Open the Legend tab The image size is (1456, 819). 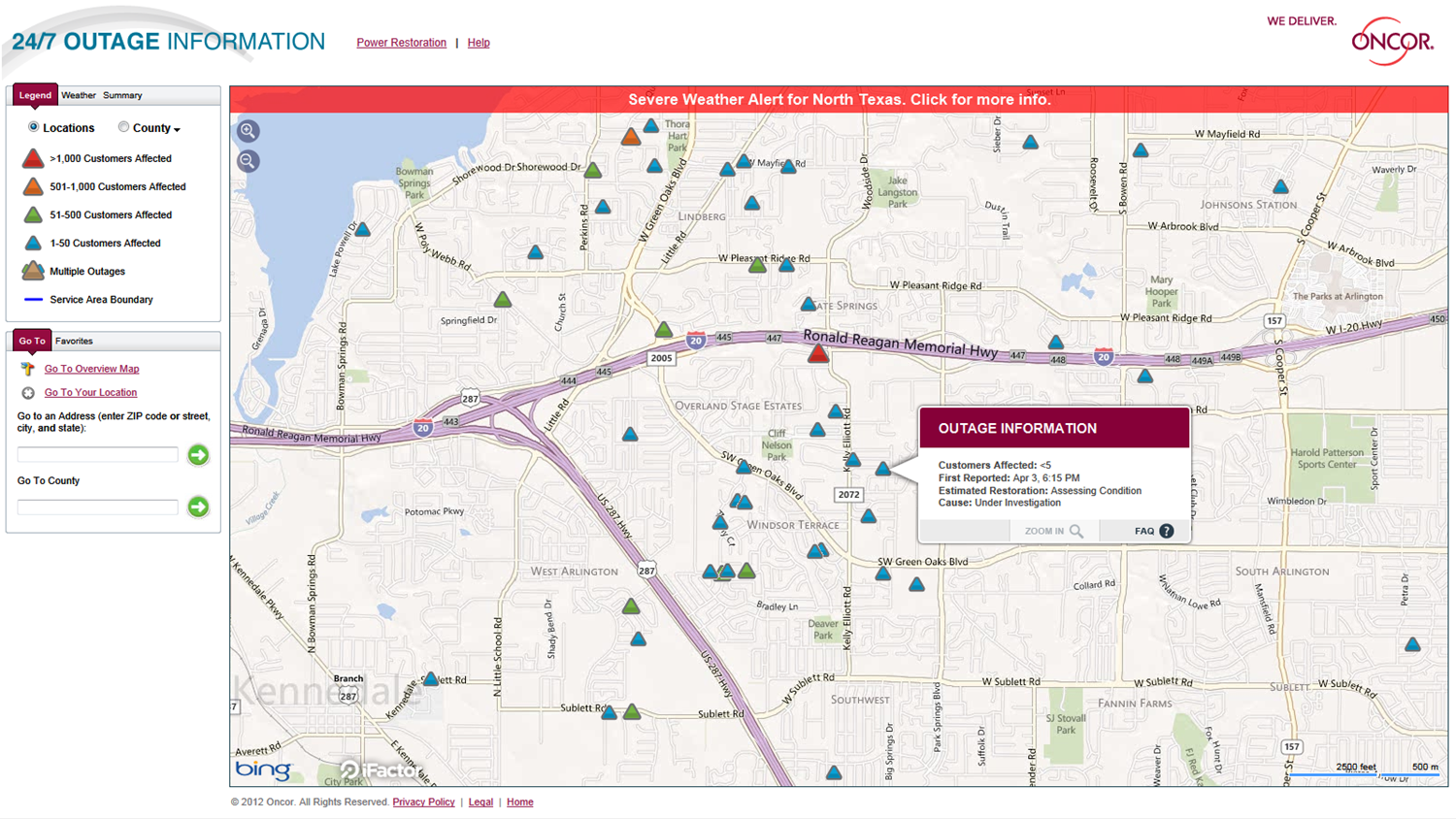tap(35, 95)
